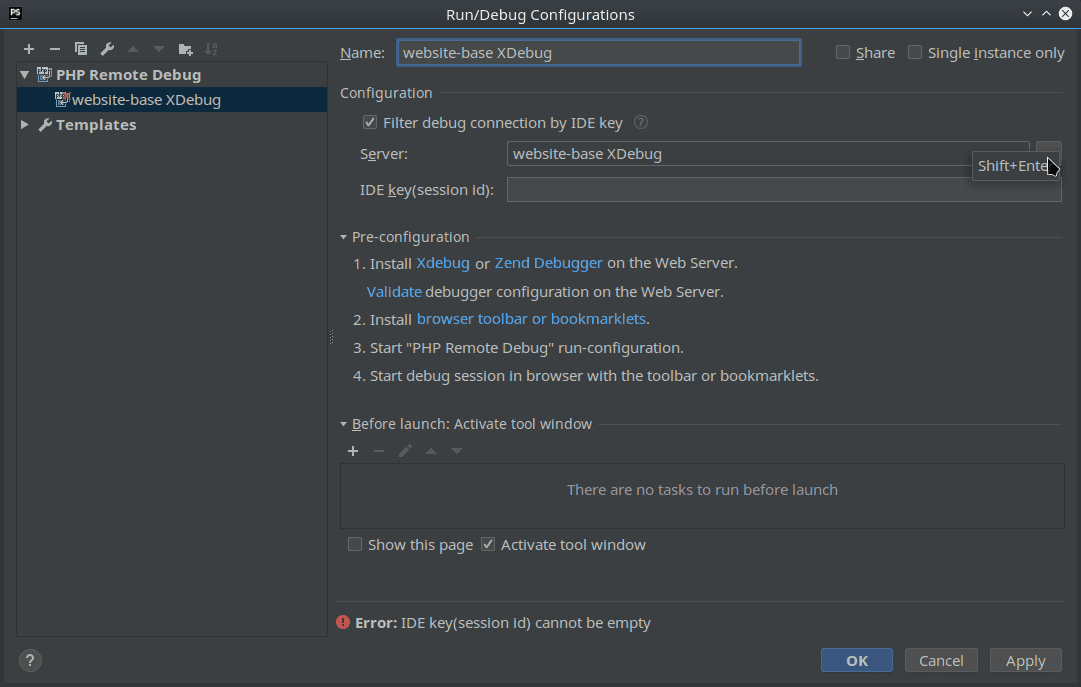This screenshot has width=1081, height=687.
Task: Add a new run configuration
Action: (29, 49)
